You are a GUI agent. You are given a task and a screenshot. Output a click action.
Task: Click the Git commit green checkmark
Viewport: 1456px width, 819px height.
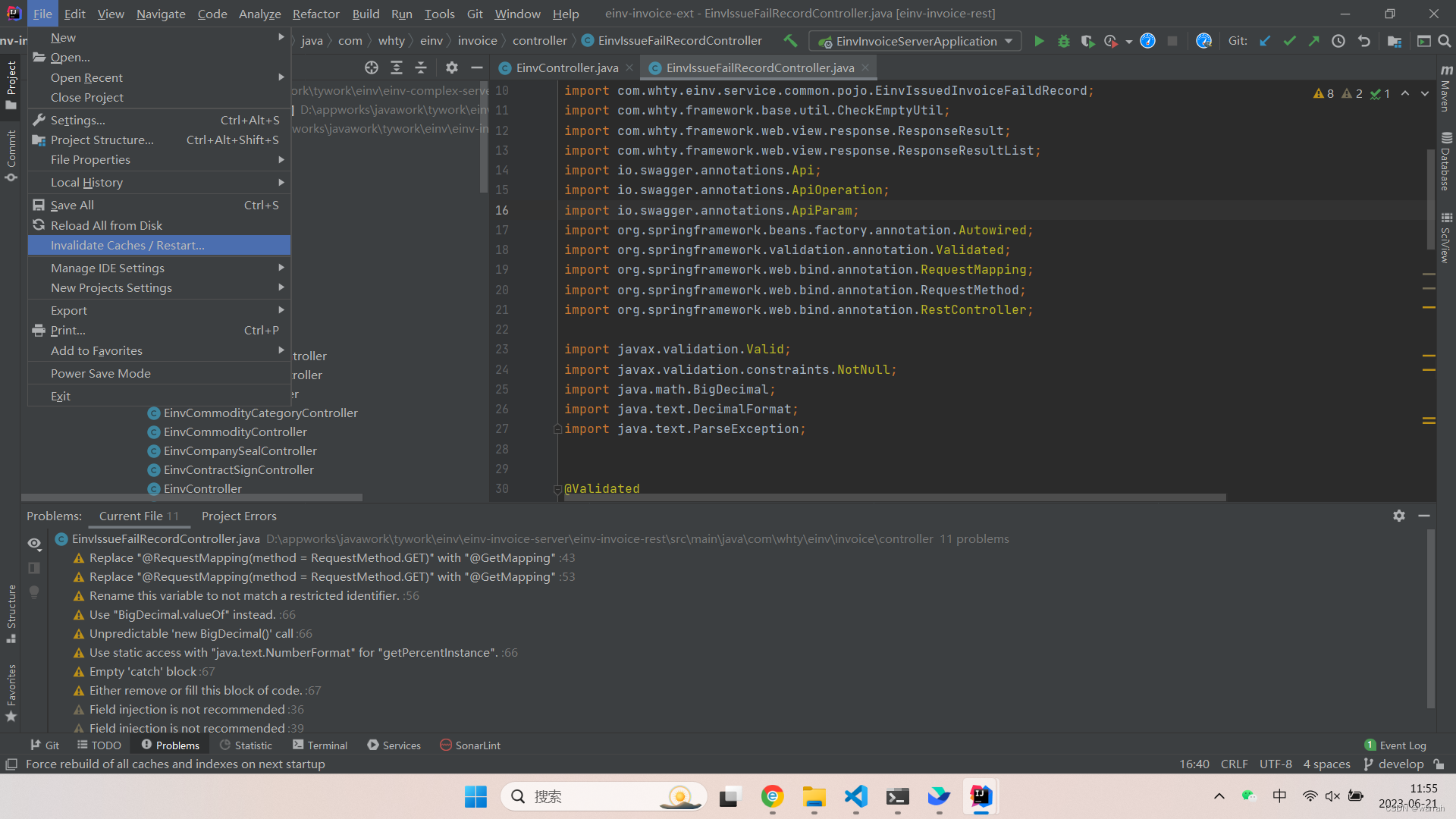[1289, 41]
